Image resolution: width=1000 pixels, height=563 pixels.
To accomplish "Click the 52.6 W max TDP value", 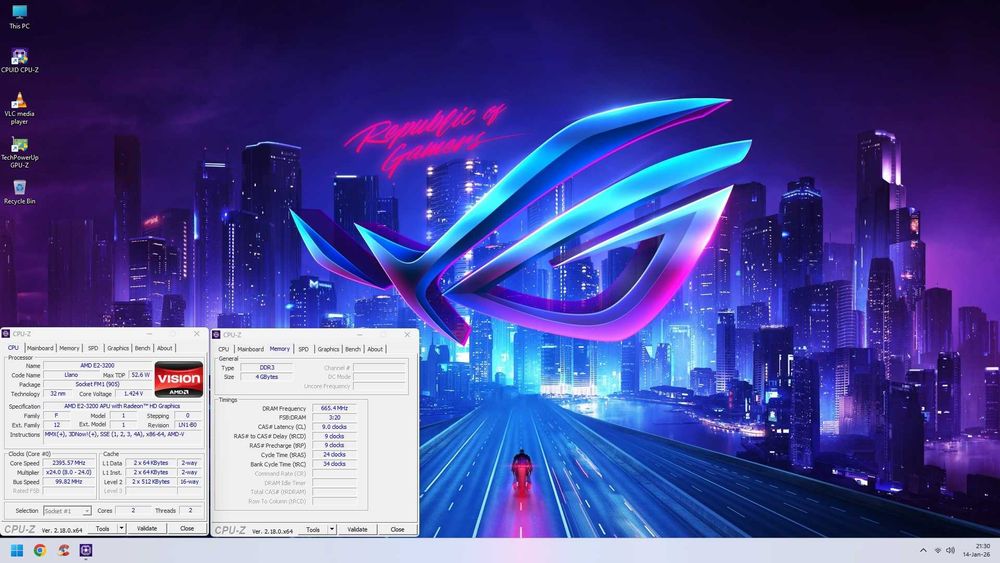I will (140, 375).
